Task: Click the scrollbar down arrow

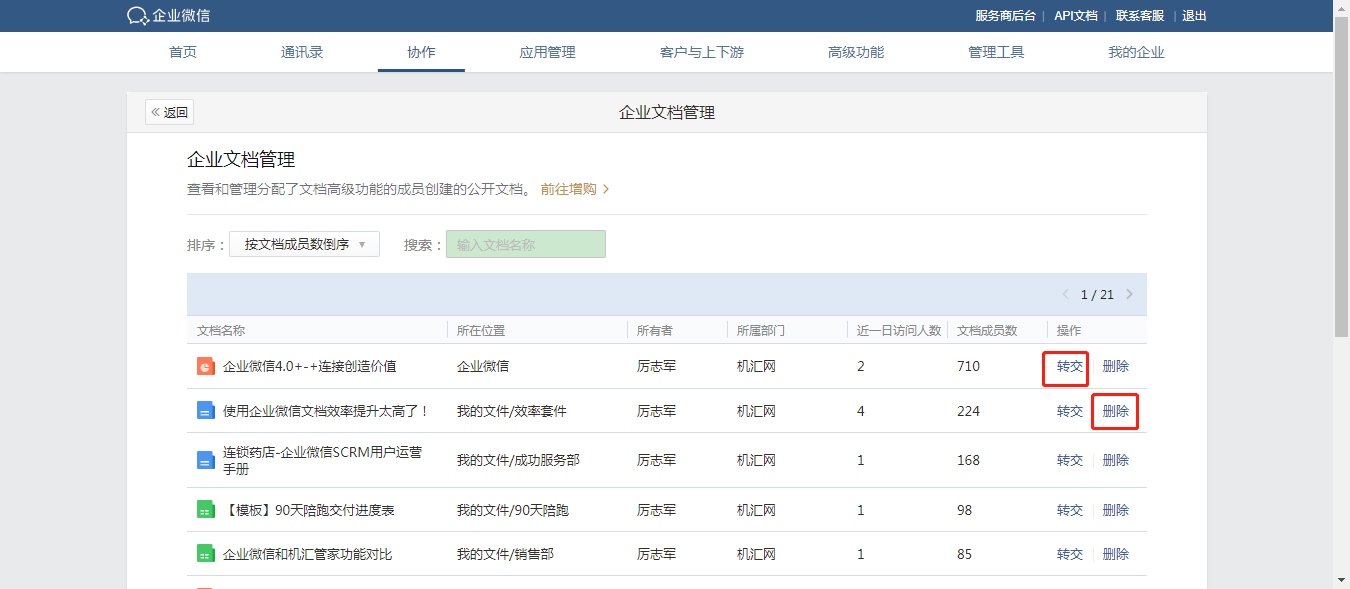Action: 1342,579
